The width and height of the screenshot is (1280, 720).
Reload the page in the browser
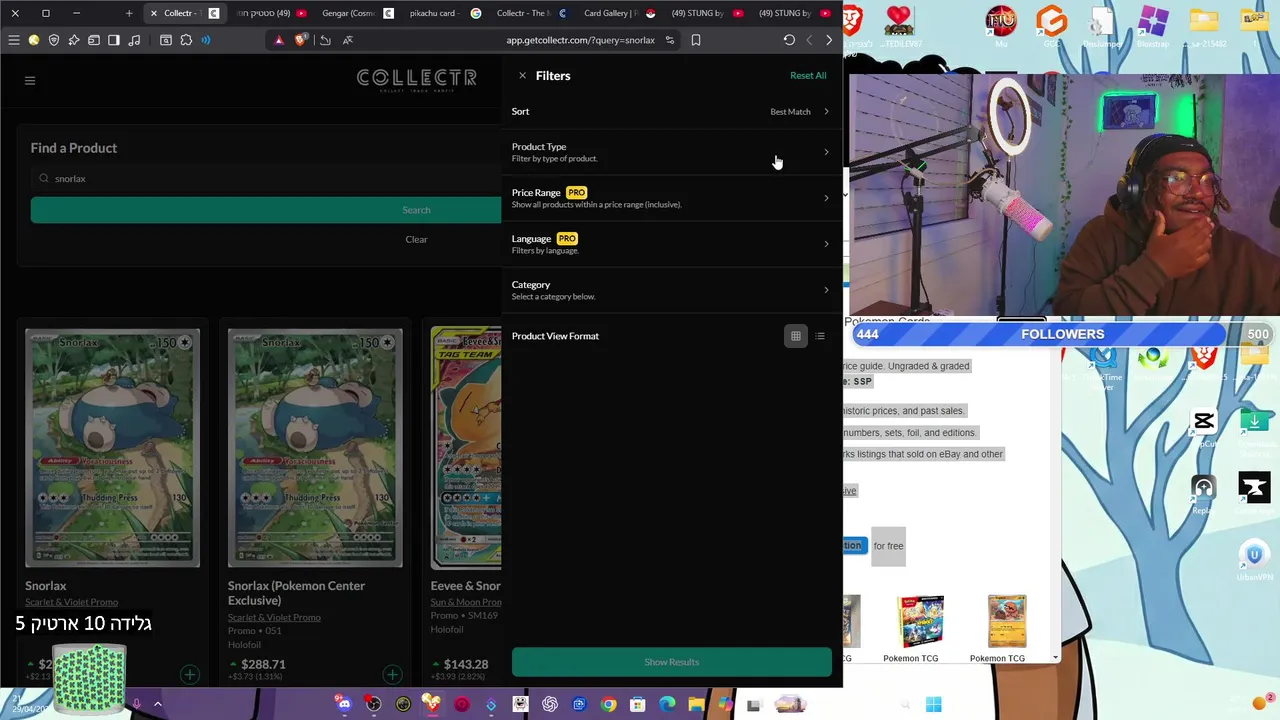point(789,40)
